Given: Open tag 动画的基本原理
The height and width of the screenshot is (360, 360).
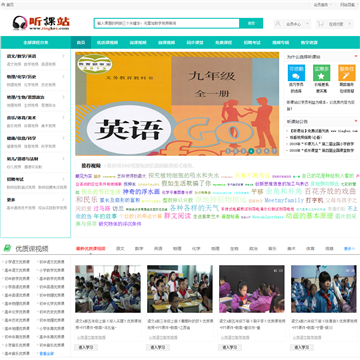Looking at the screenshot, I should click(309, 216).
